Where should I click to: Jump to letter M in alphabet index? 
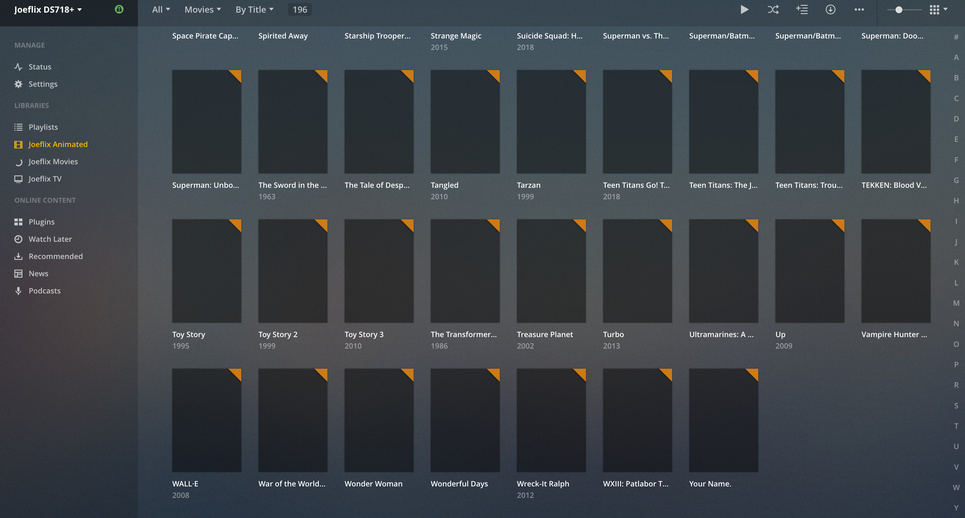[956, 303]
